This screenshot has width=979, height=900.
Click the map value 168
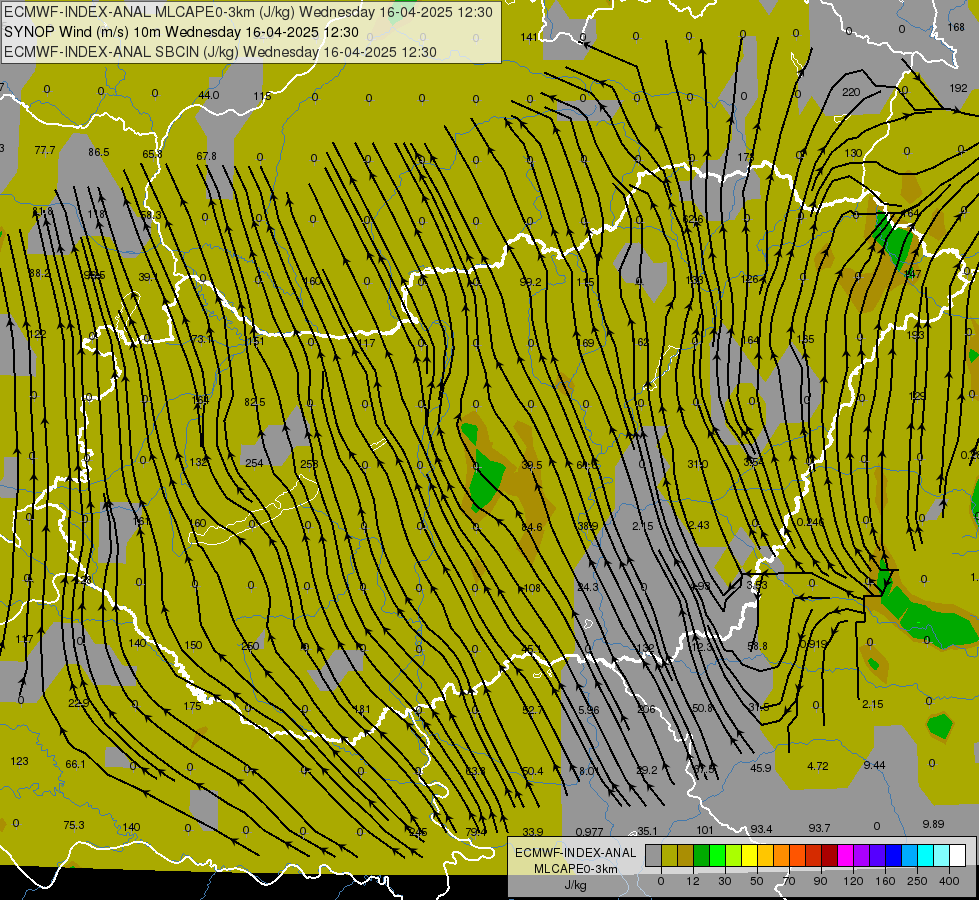956,27
